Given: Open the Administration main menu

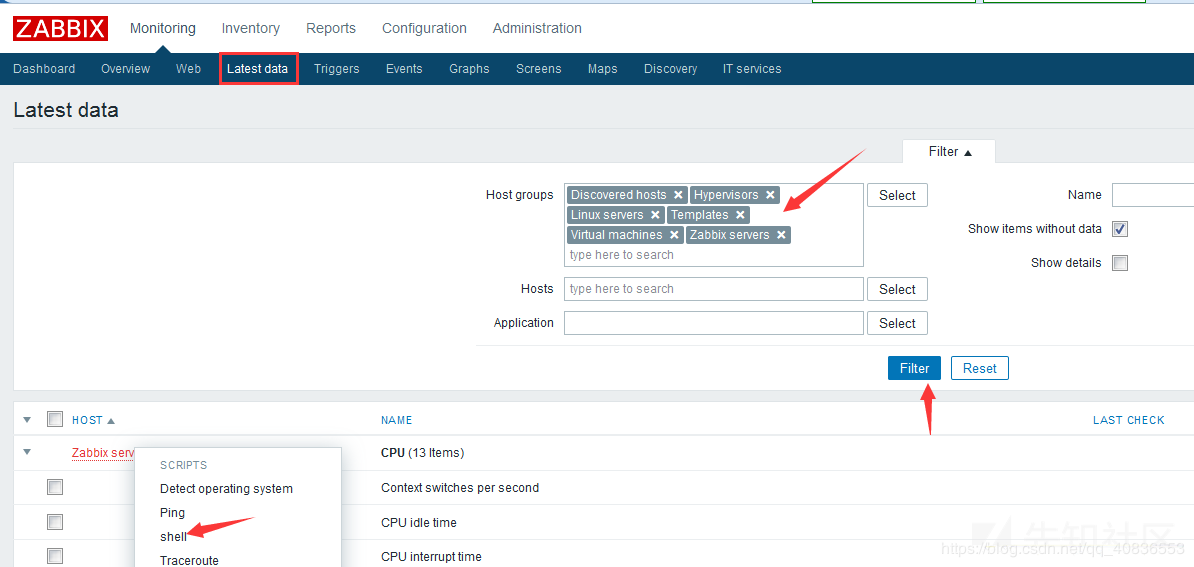Looking at the screenshot, I should (537, 28).
